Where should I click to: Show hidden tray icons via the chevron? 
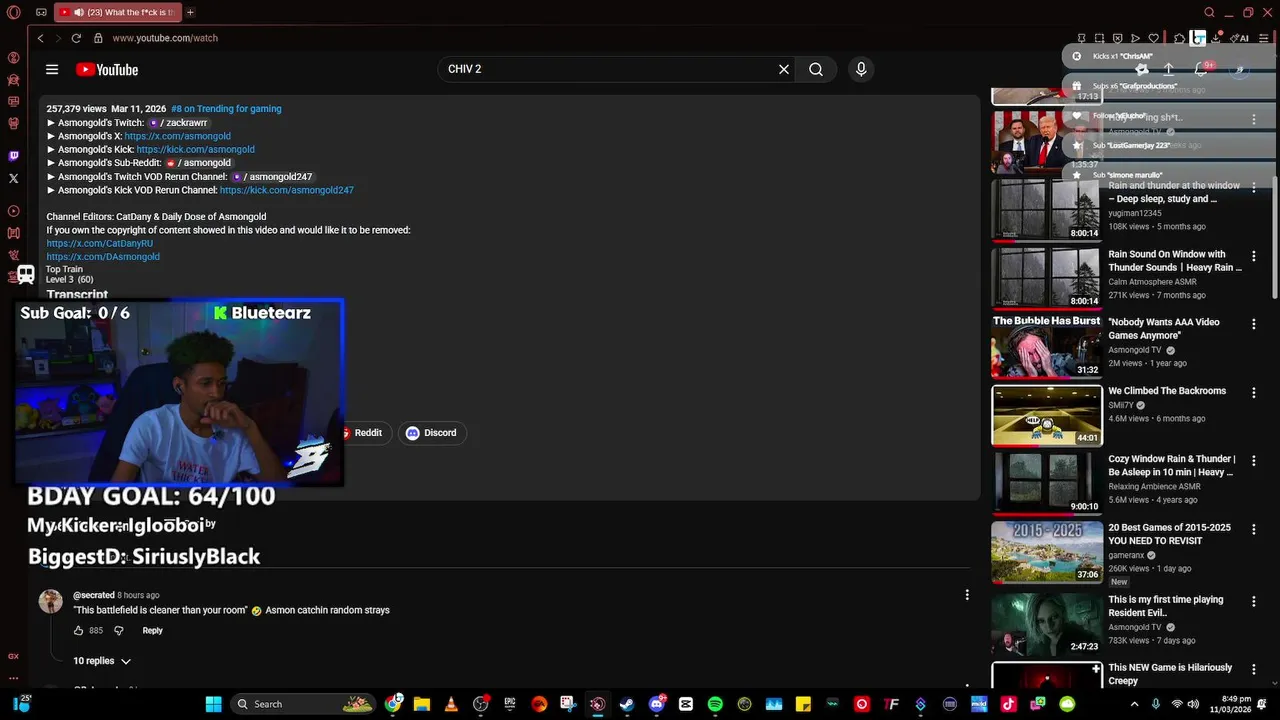(1134, 704)
